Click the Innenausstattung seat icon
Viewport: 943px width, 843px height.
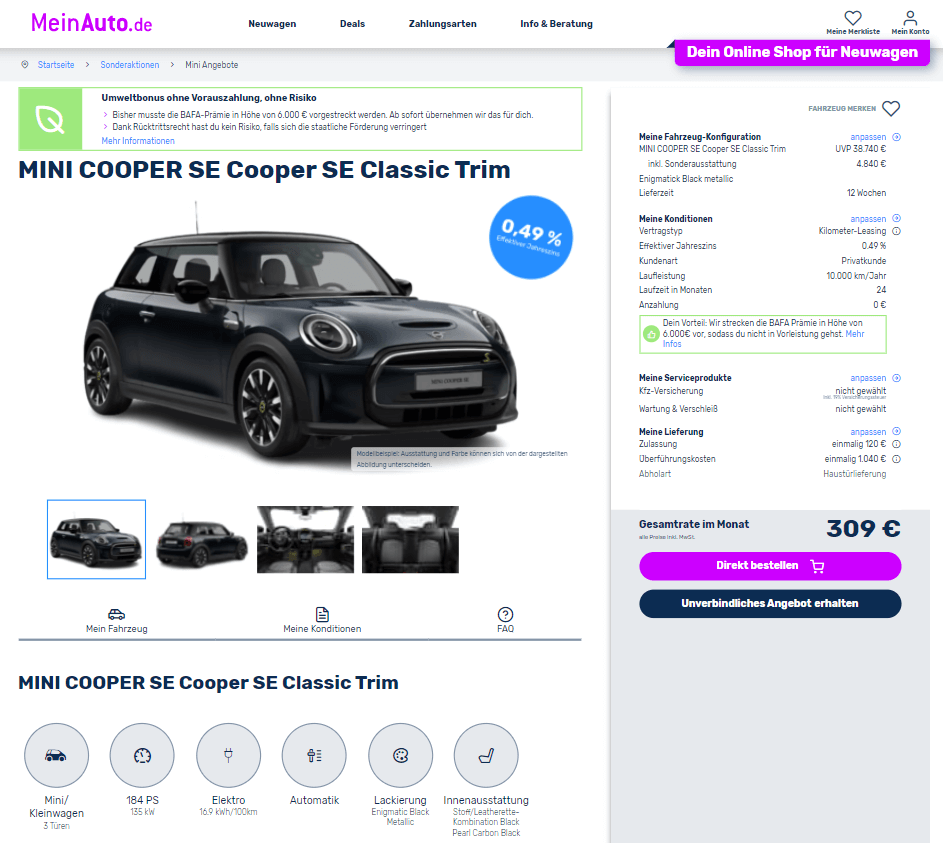pos(486,755)
